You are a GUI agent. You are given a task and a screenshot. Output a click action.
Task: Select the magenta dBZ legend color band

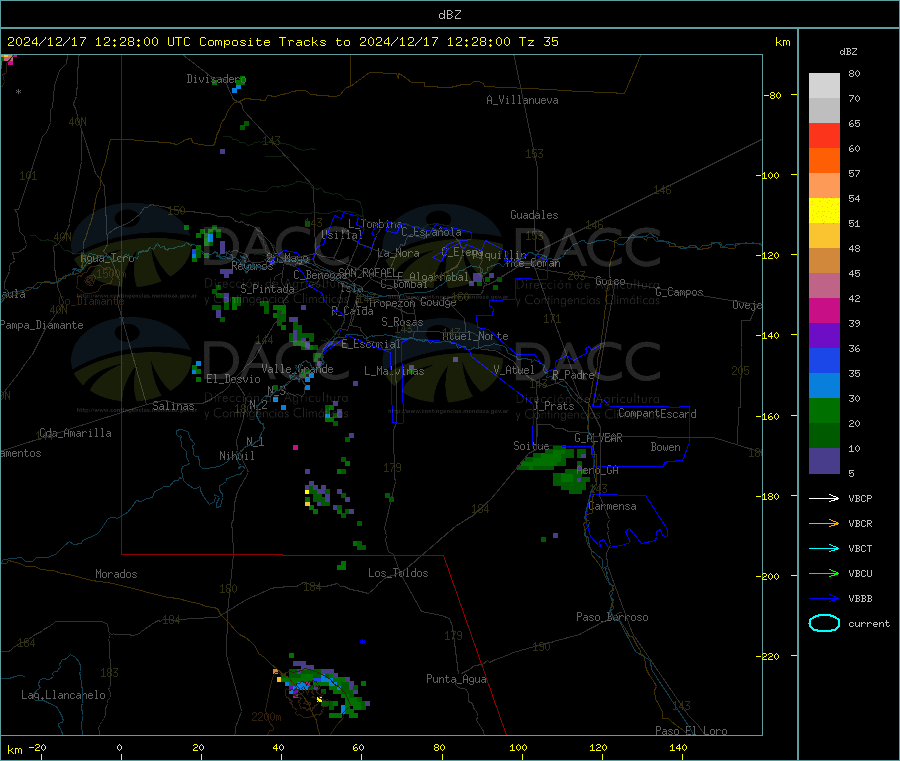(824, 310)
